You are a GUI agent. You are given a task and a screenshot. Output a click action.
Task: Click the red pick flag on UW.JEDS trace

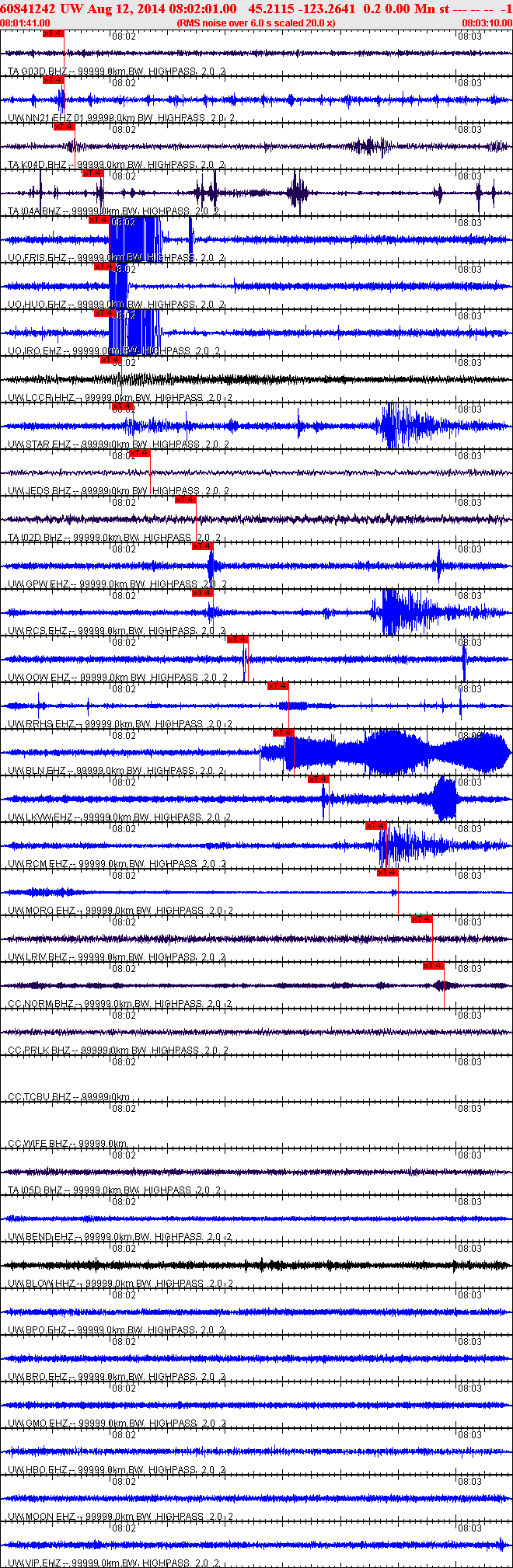139,453
